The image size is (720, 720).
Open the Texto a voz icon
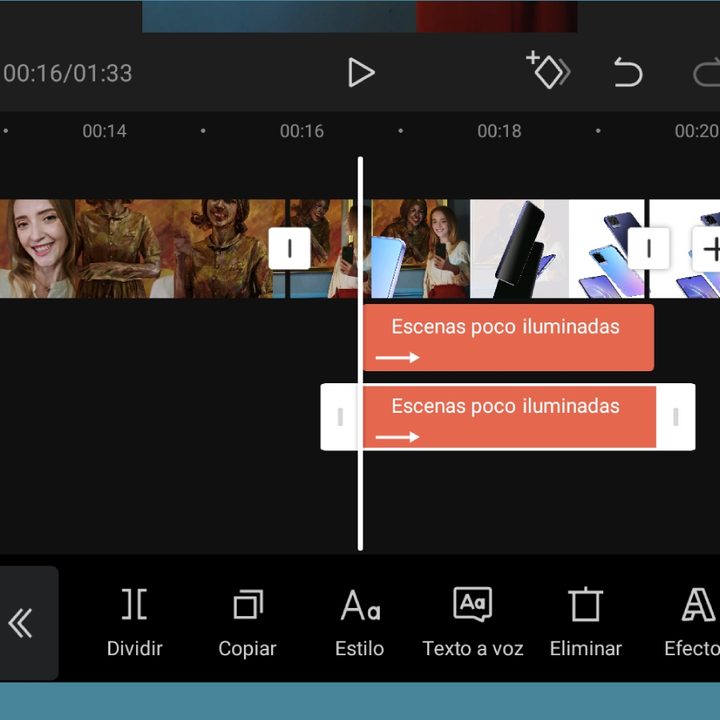tap(472, 604)
